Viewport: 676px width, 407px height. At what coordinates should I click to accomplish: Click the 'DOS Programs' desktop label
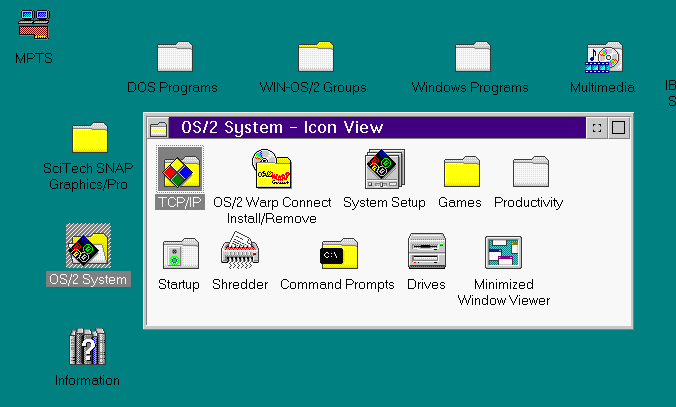click(x=172, y=88)
